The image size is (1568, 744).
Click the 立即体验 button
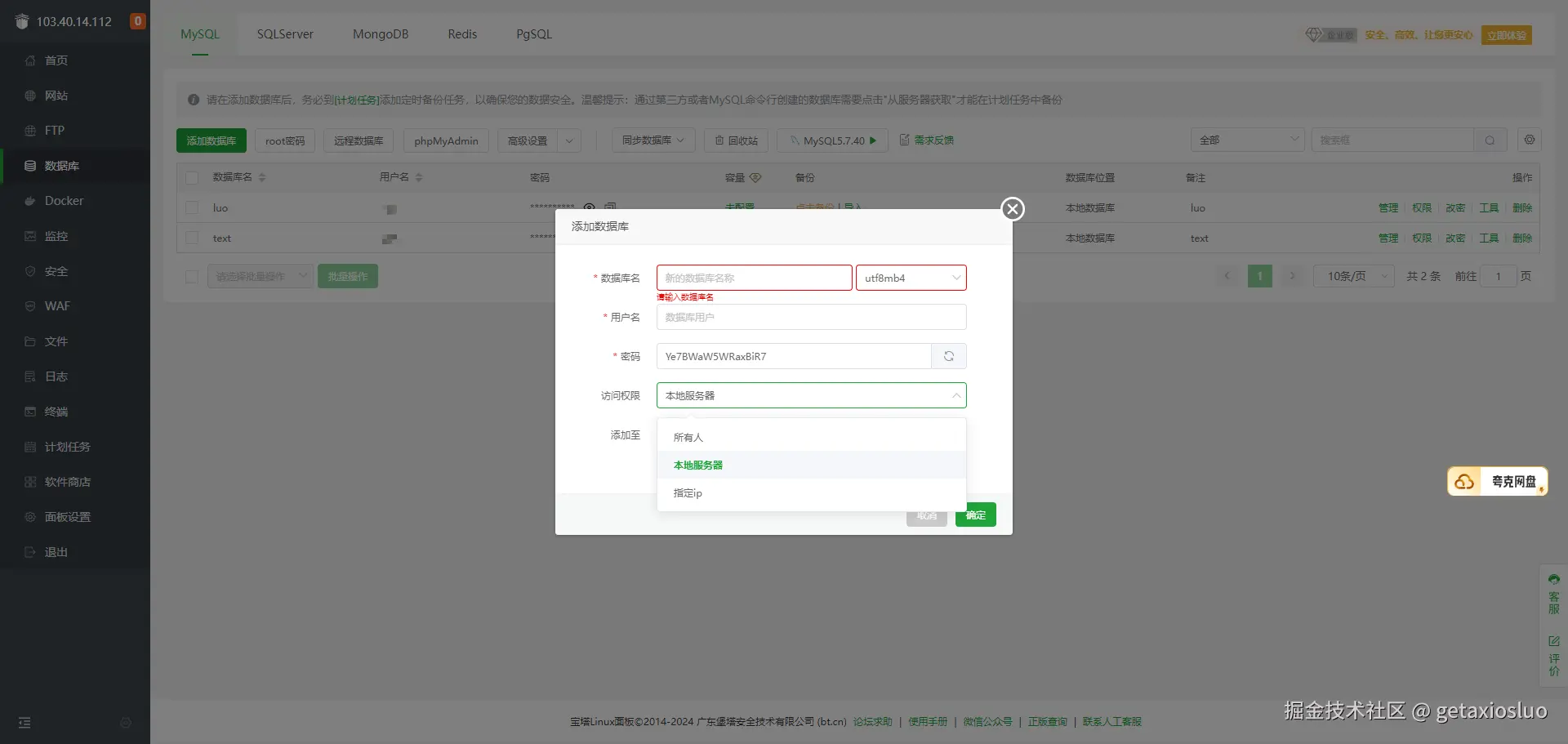[1507, 35]
